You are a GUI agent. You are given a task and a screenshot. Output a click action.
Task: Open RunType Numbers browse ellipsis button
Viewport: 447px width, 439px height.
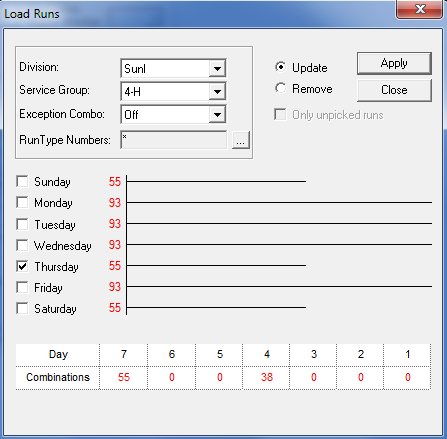pos(241,140)
